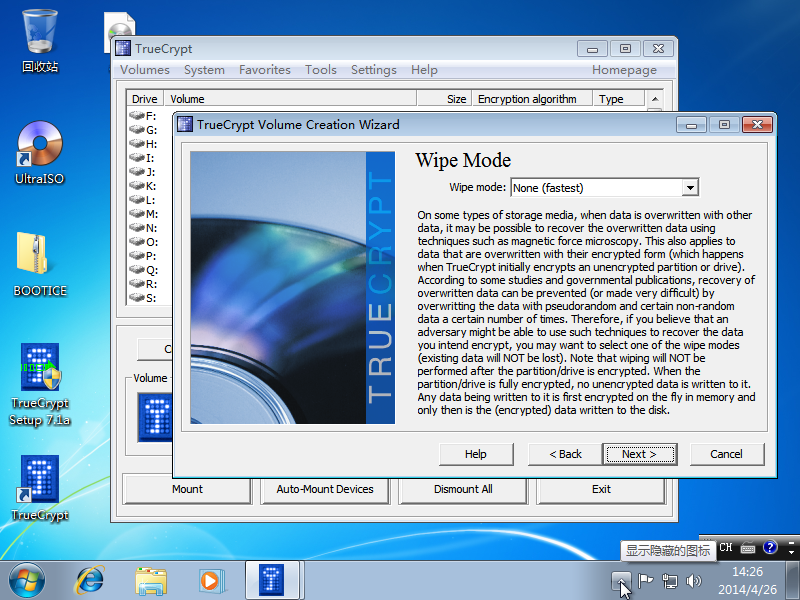Sort by the Drive column header
800x600 pixels.
(x=145, y=98)
